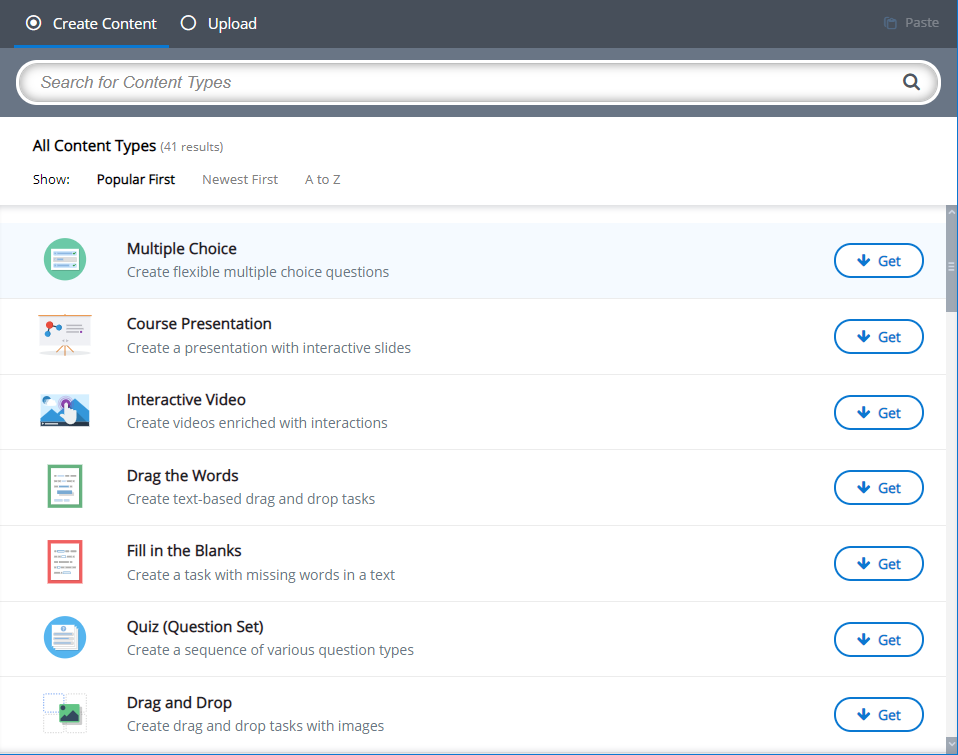Viewport: 958px width, 755px height.
Task: Sort content types by Newest First
Action: tap(240, 180)
